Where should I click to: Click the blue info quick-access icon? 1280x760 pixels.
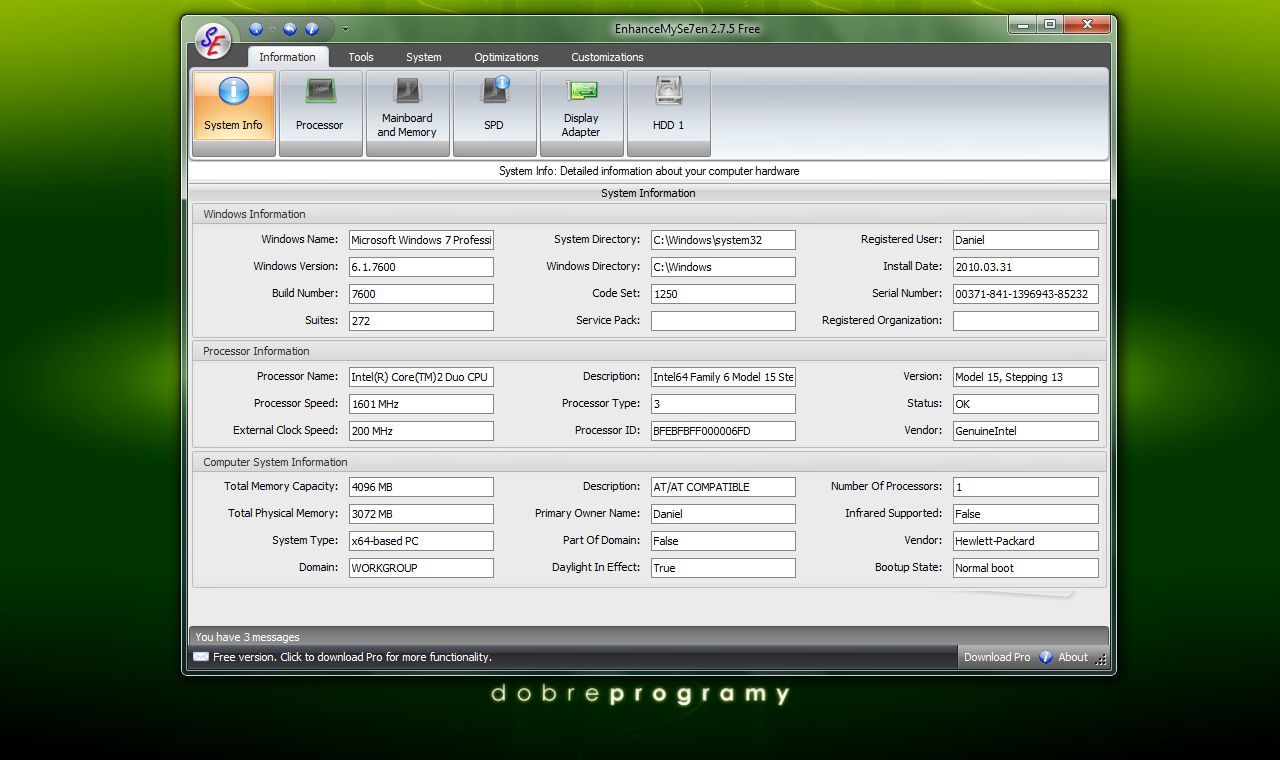tap(312, 28)
